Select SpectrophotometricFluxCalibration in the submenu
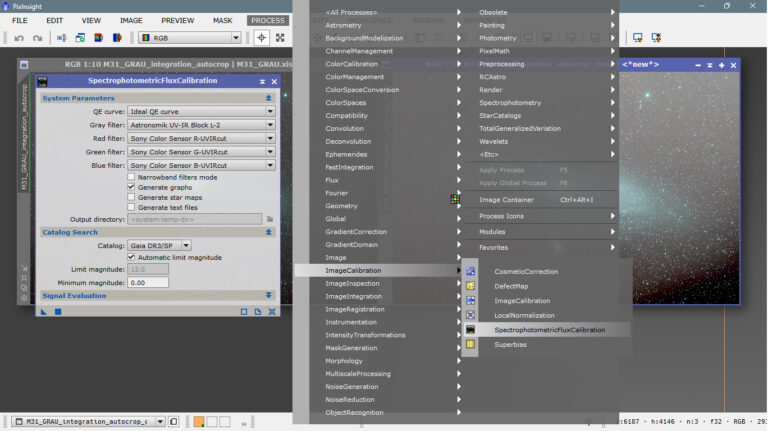This screenshot has height=431, width=768. click(549, 330)
